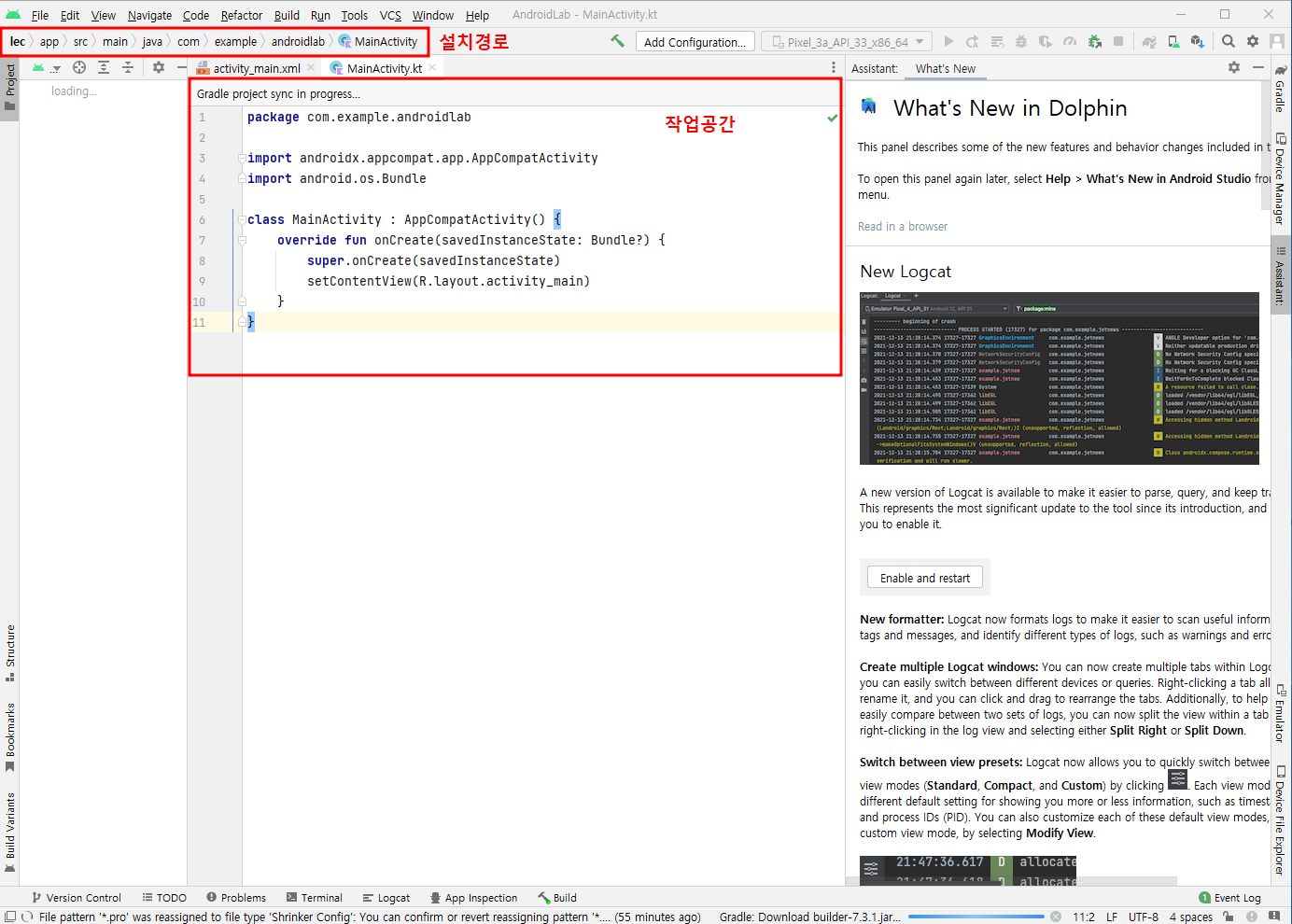
Task: Click the Read in a browser link
Action: 902,226
